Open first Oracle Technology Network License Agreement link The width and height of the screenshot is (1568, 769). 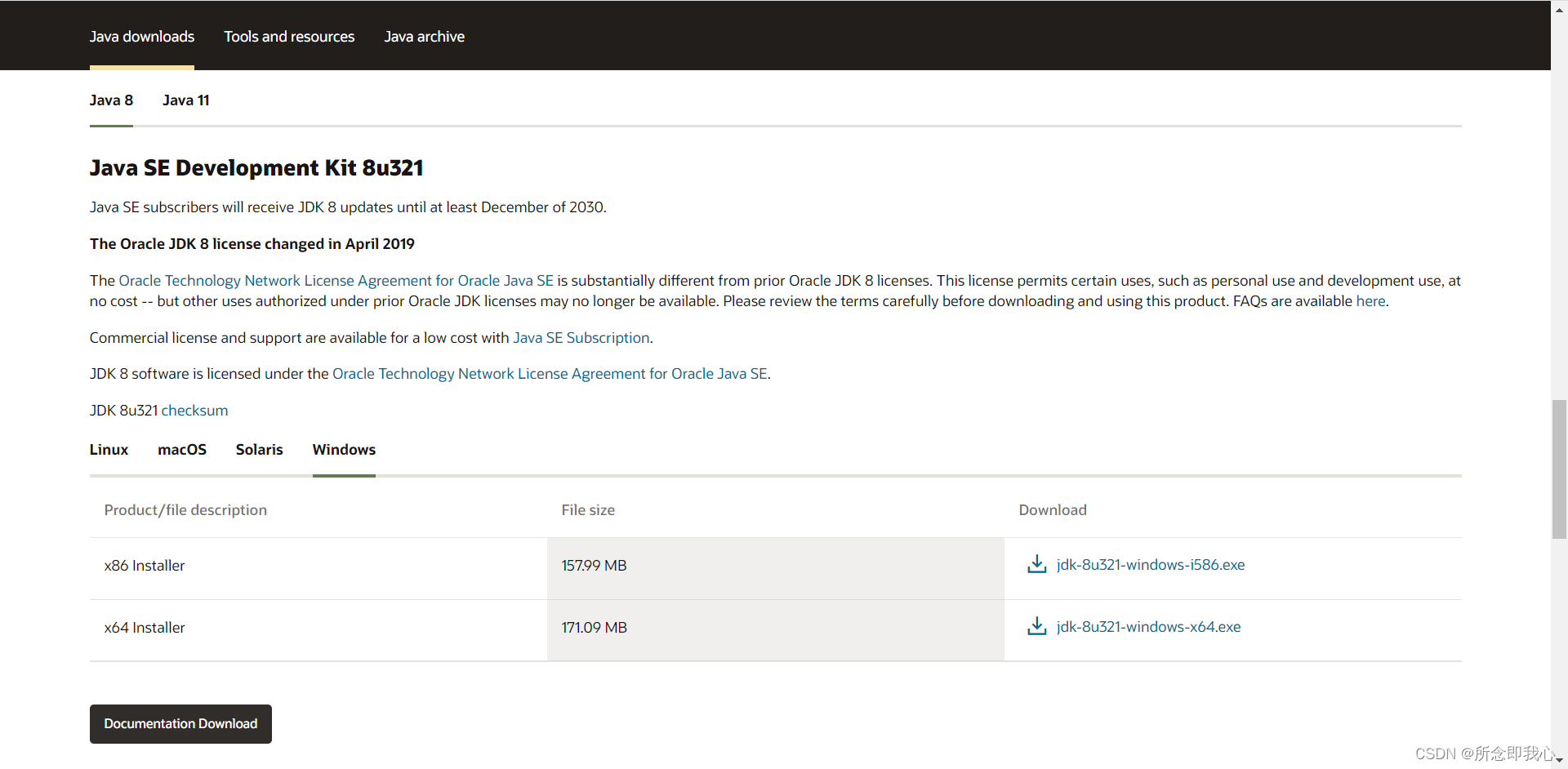[336, 281]
